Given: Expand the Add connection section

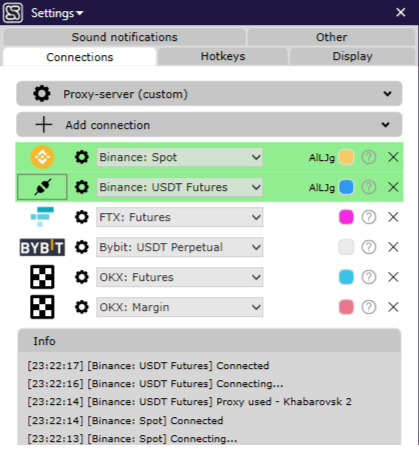Looking at the screenshot, I should point(209,125).
